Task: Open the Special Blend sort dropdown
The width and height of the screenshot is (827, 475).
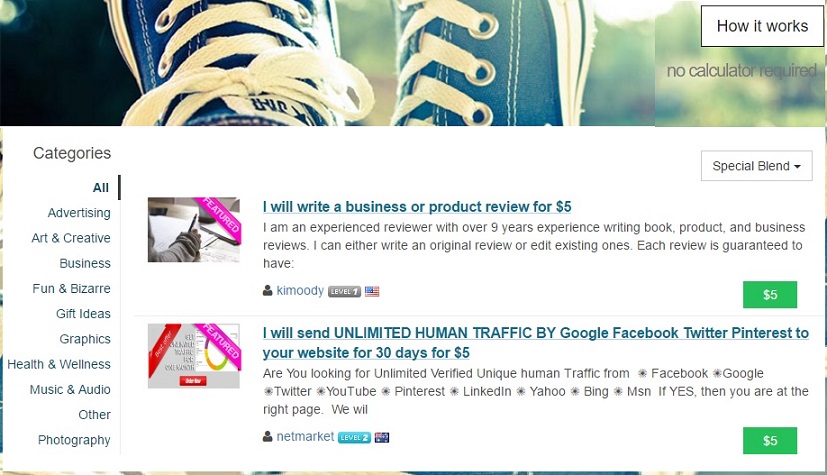Action: point(756,166)
